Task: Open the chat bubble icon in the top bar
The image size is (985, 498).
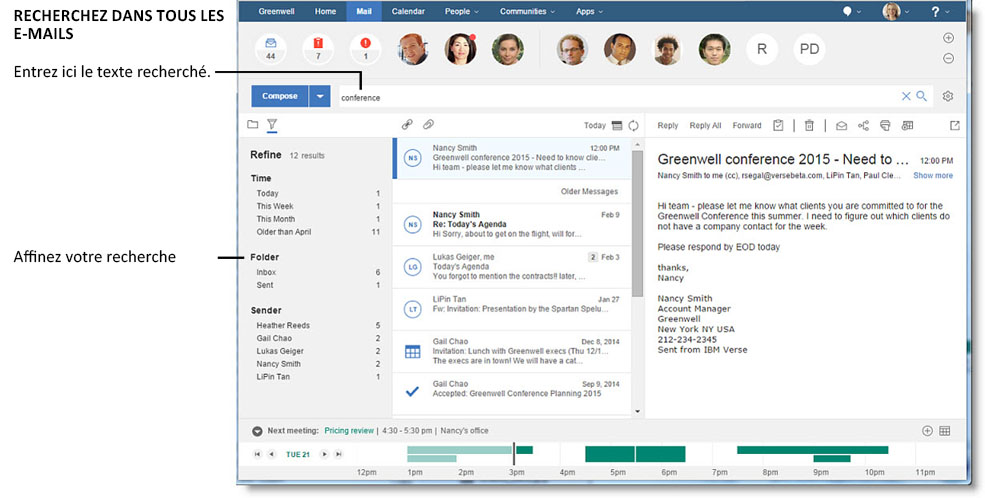Action: [849, 11]
